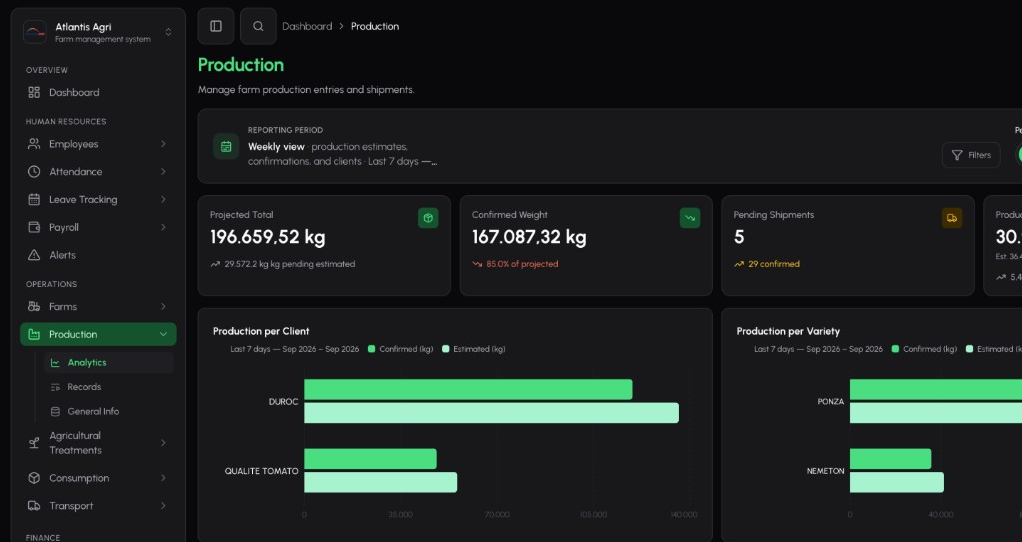1022x542 pixels.
Task: Click the Records list icon
Action: [x=55, y=387]
